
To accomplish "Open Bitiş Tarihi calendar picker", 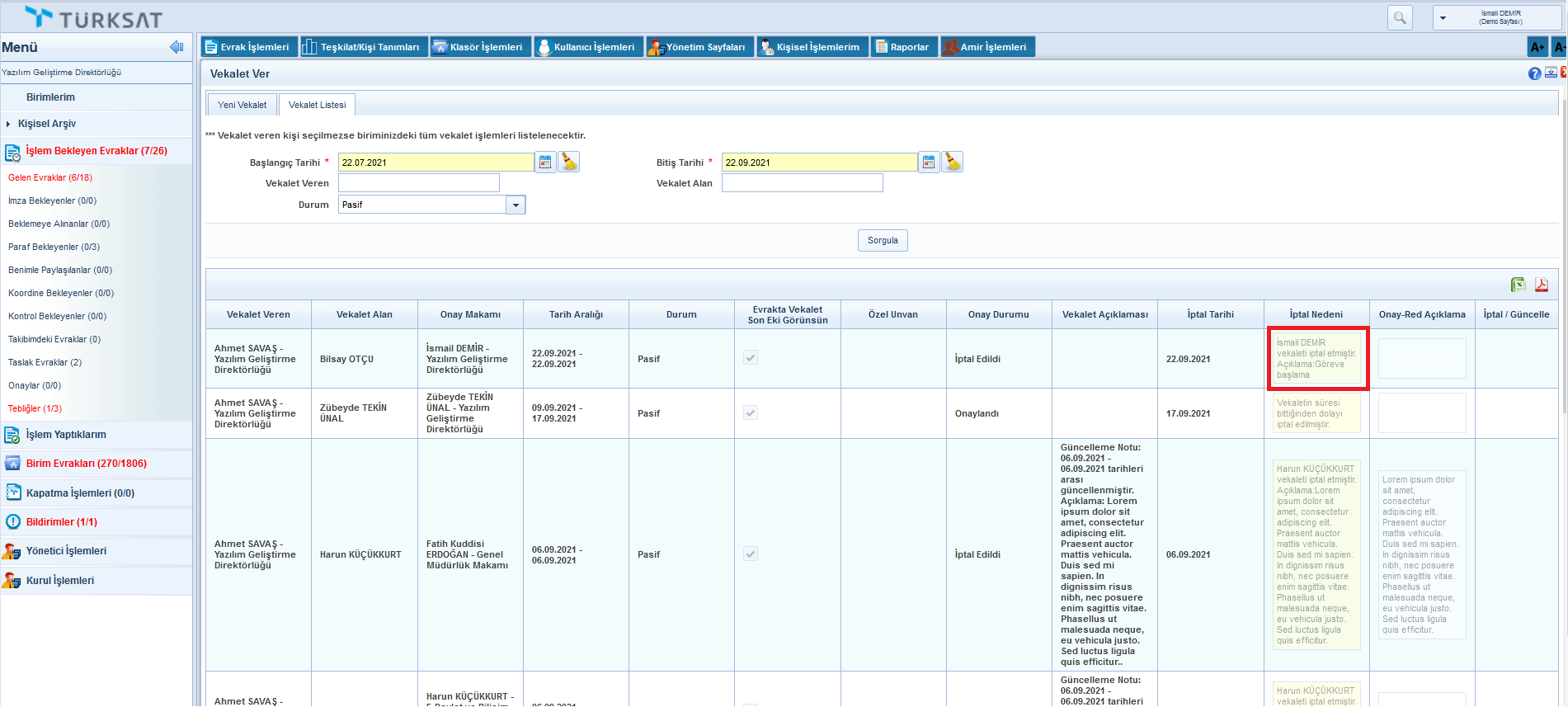I will [x=929, y=163].
